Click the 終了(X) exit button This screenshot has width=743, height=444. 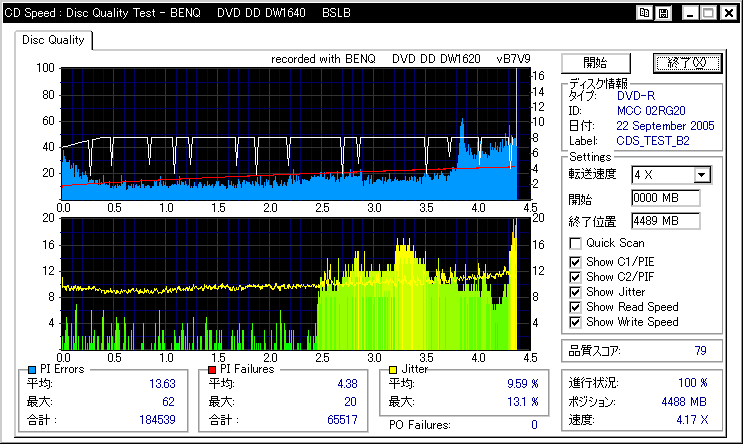tap(687, 63)
